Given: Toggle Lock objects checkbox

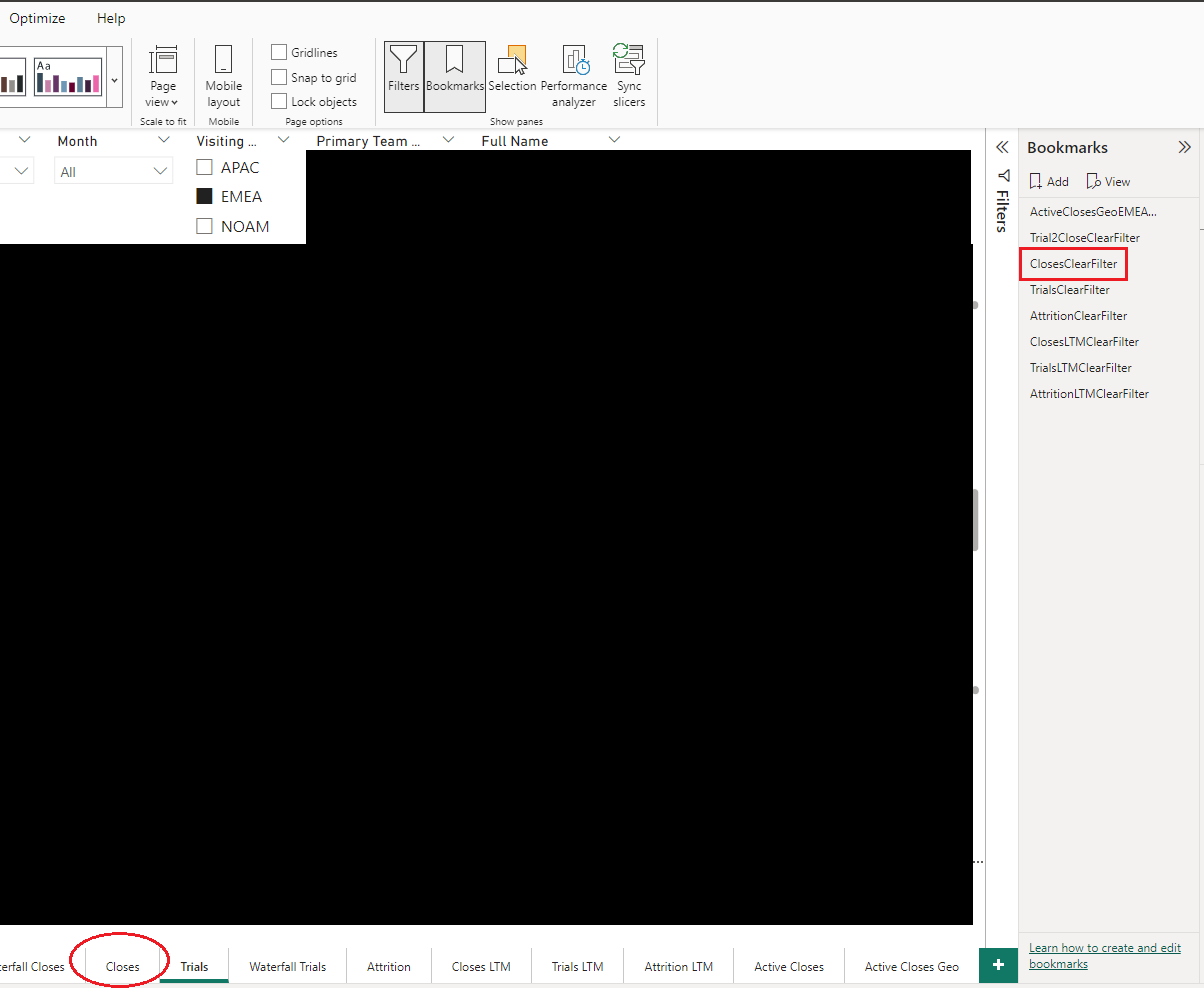Looking at the screenshot, I should coord(279,101).
